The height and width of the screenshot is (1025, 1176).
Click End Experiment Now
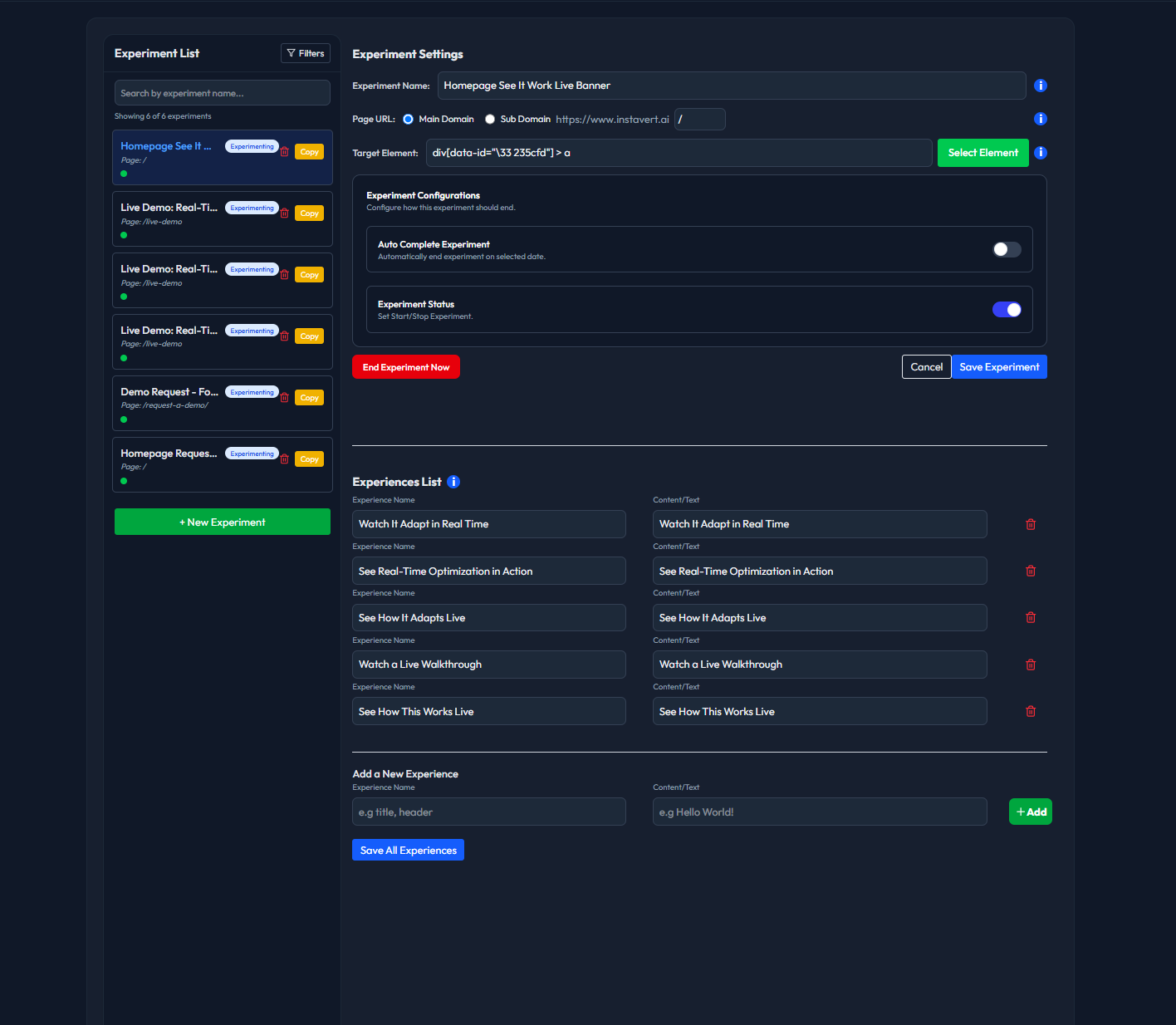[406, 367]
